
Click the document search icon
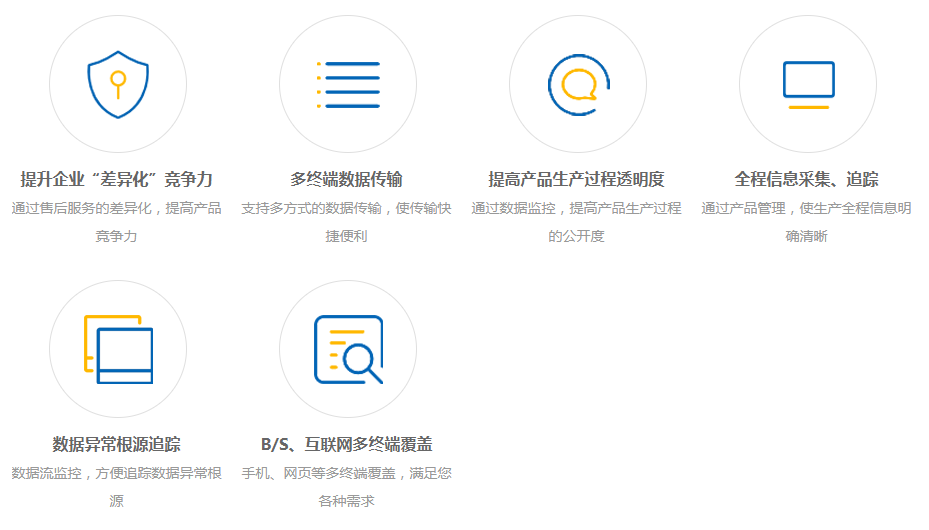click(x=348, y=349)
